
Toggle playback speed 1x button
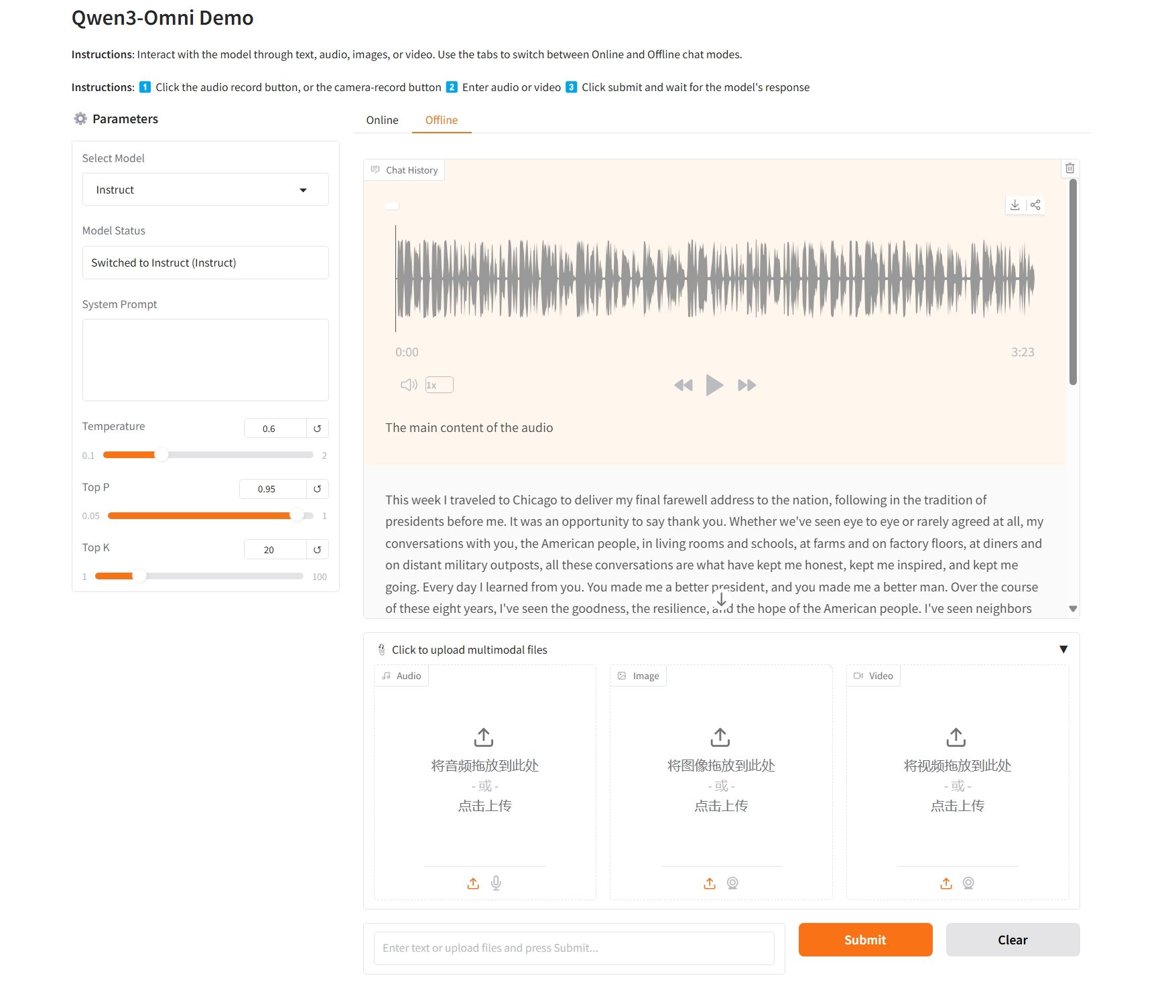pyautogui.click(x=439, y=384)
